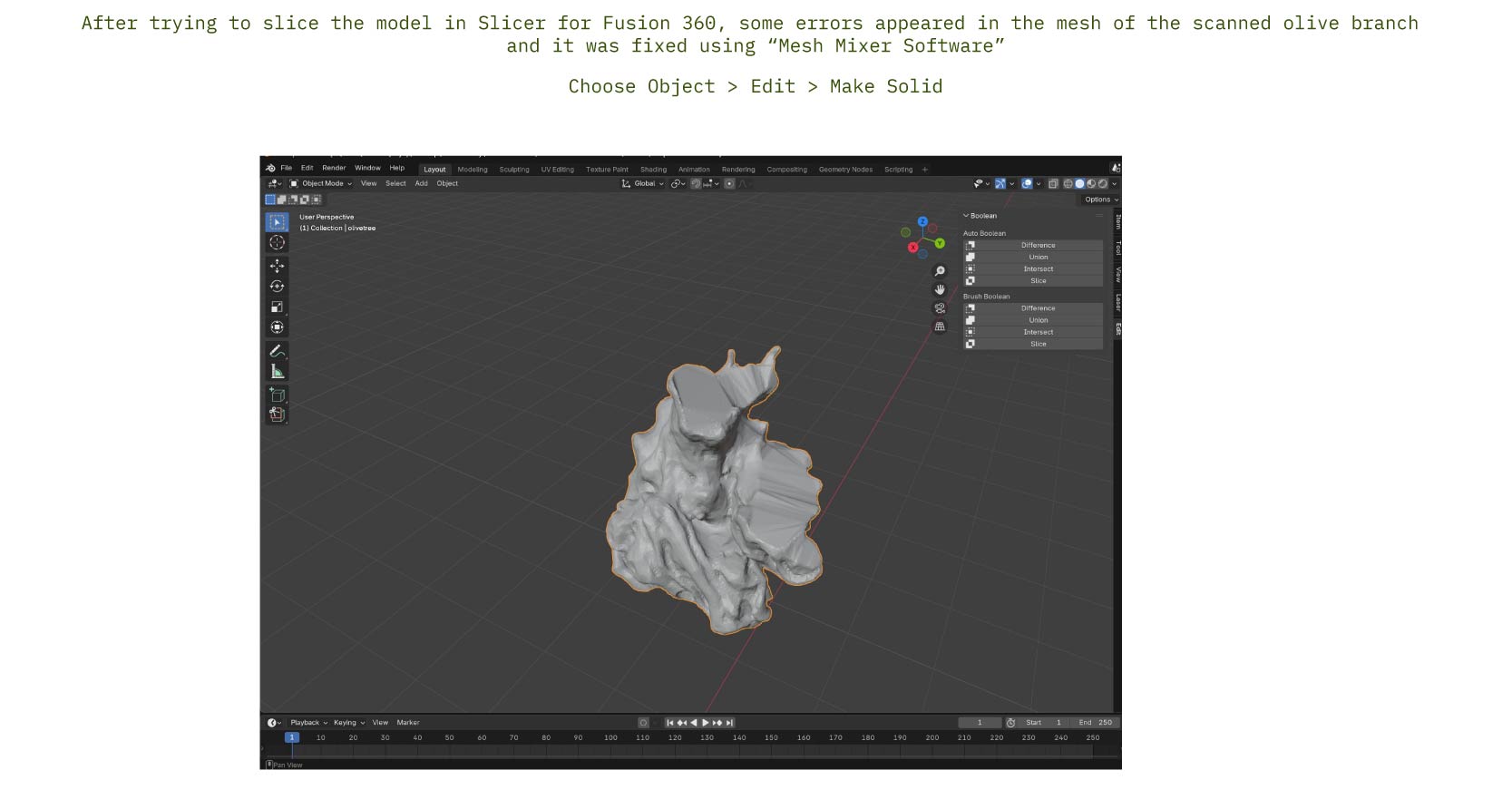The image size is (1512, 809).
Task: Select the Move tool in toolbar
Action: coord(277,266)
